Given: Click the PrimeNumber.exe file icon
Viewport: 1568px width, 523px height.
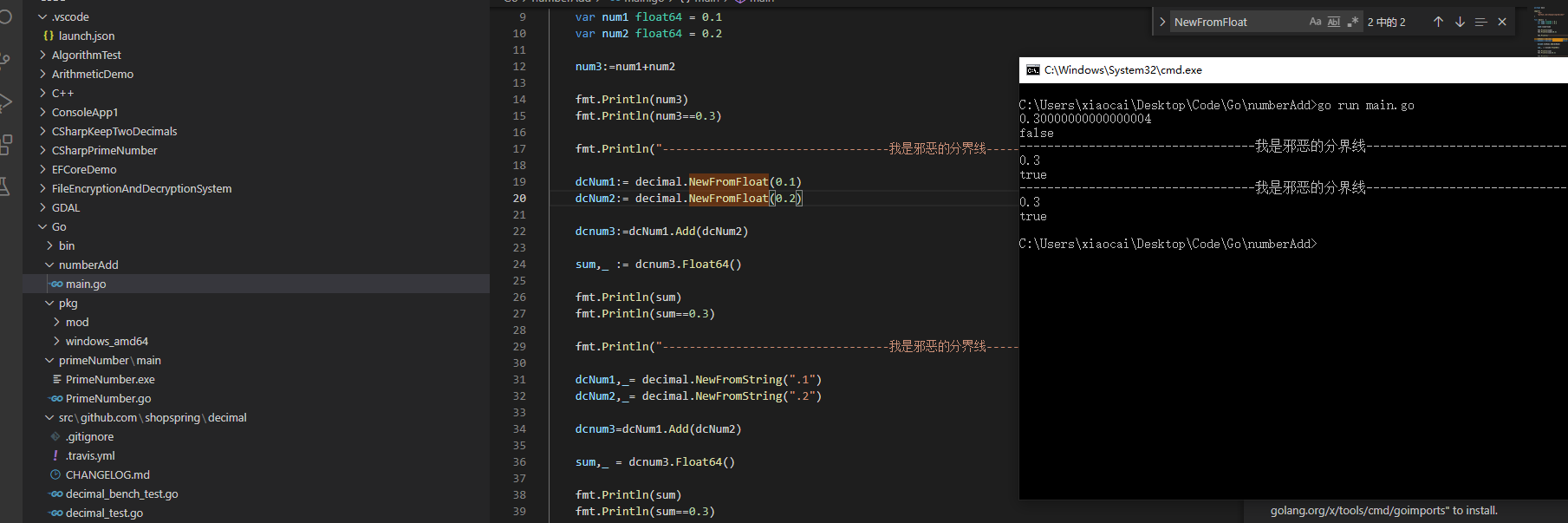Looking at the screenshot, I should click(56, 379).
